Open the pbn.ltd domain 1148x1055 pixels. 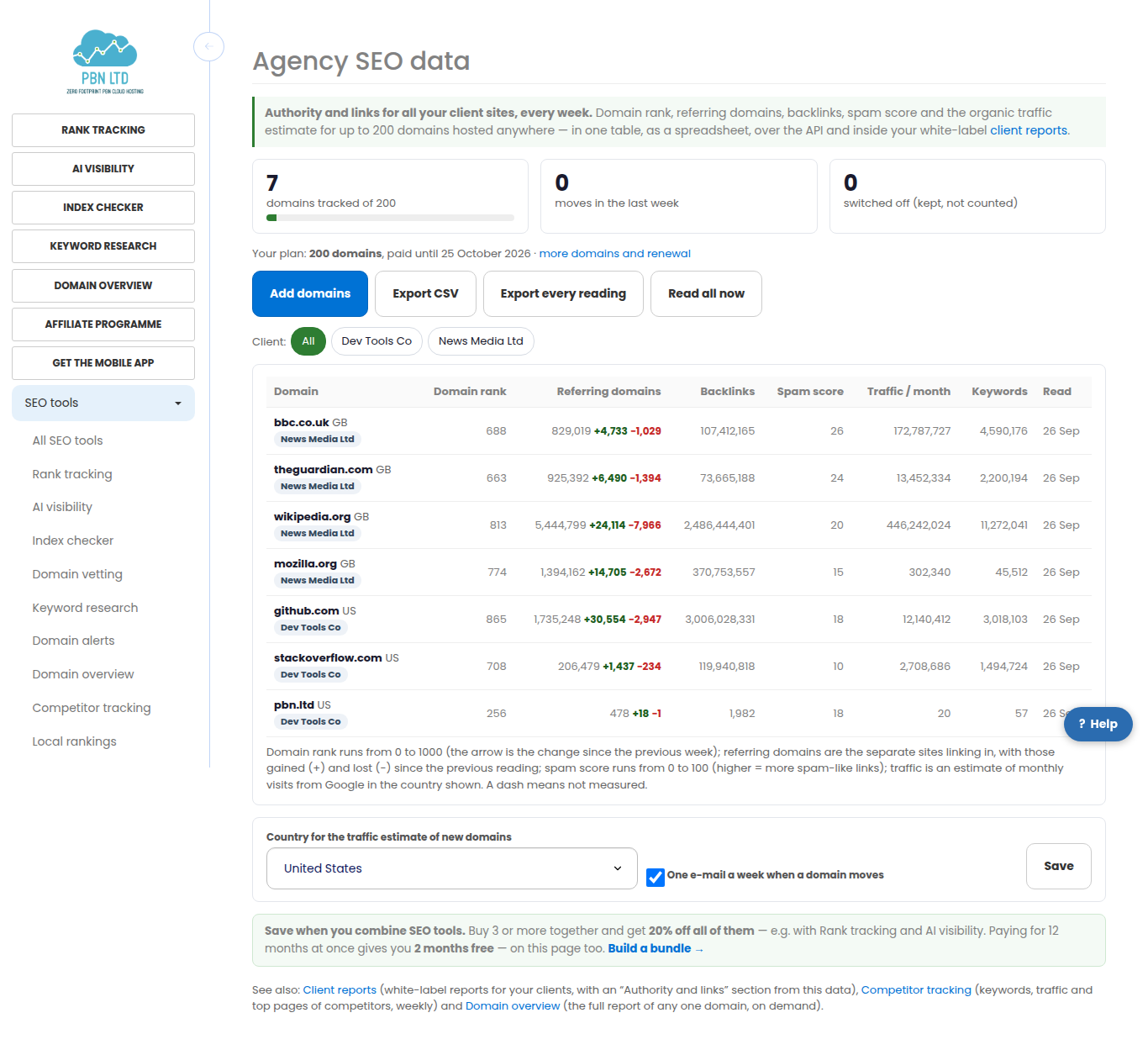coord(294,705)
